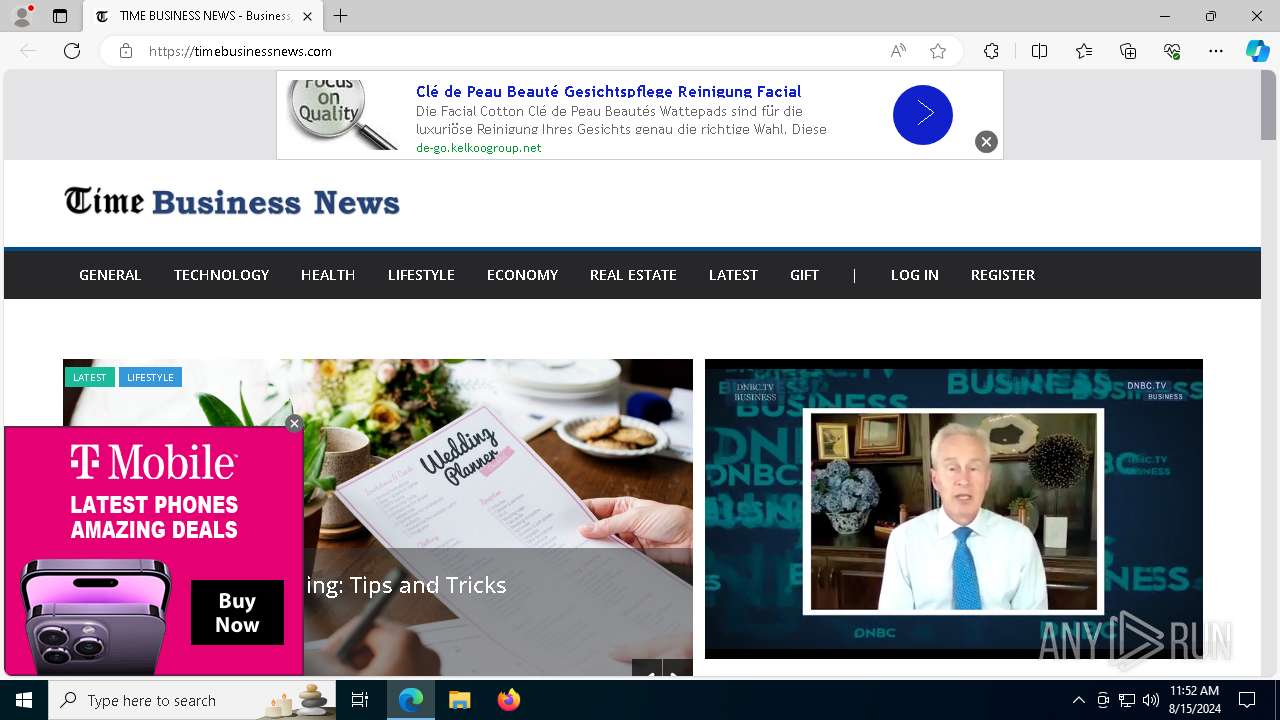
Task: Open the ECONOMY section
Action: [522, 275]
